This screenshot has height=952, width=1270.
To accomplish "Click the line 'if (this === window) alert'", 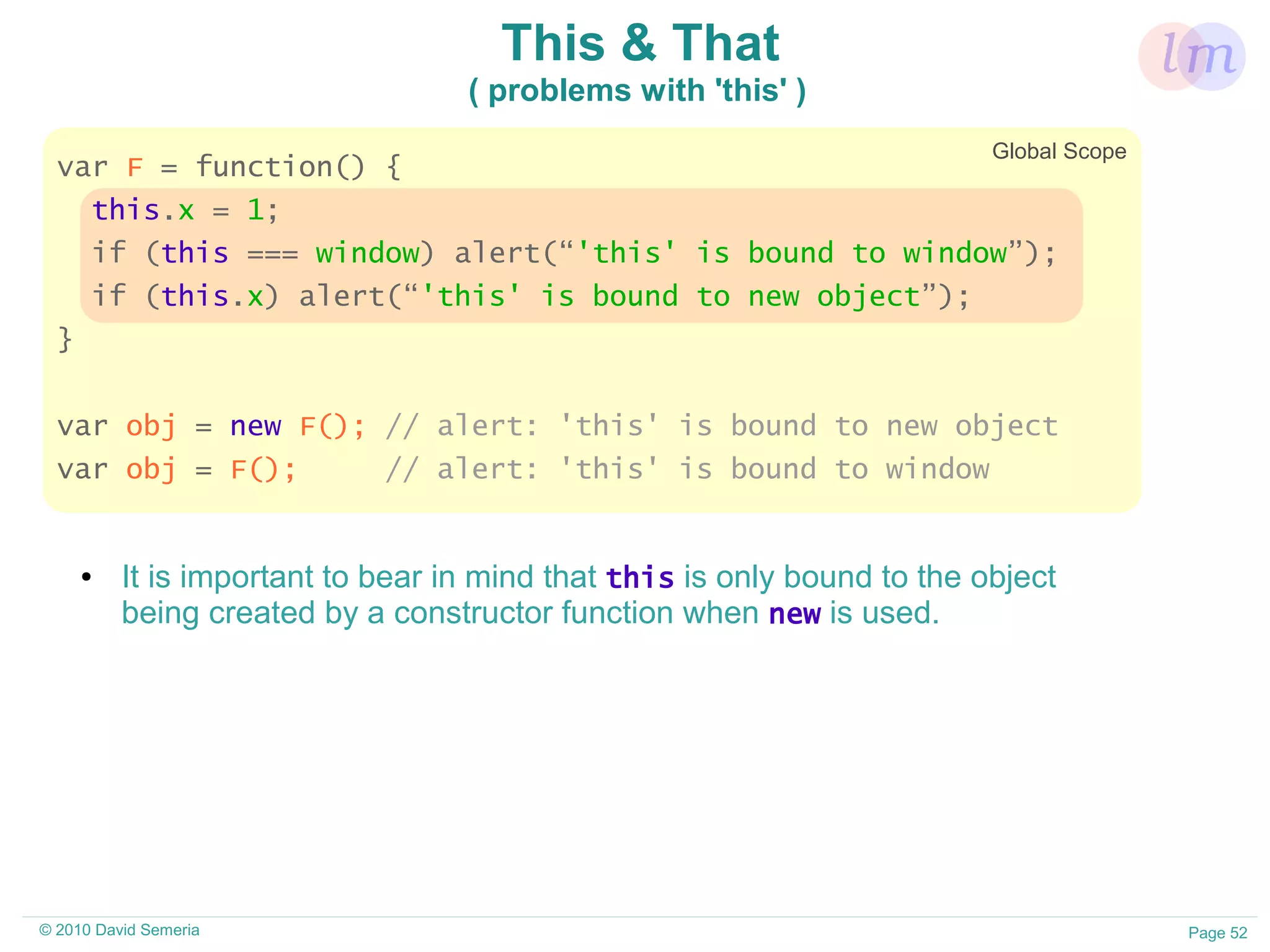I will point(574,253).
